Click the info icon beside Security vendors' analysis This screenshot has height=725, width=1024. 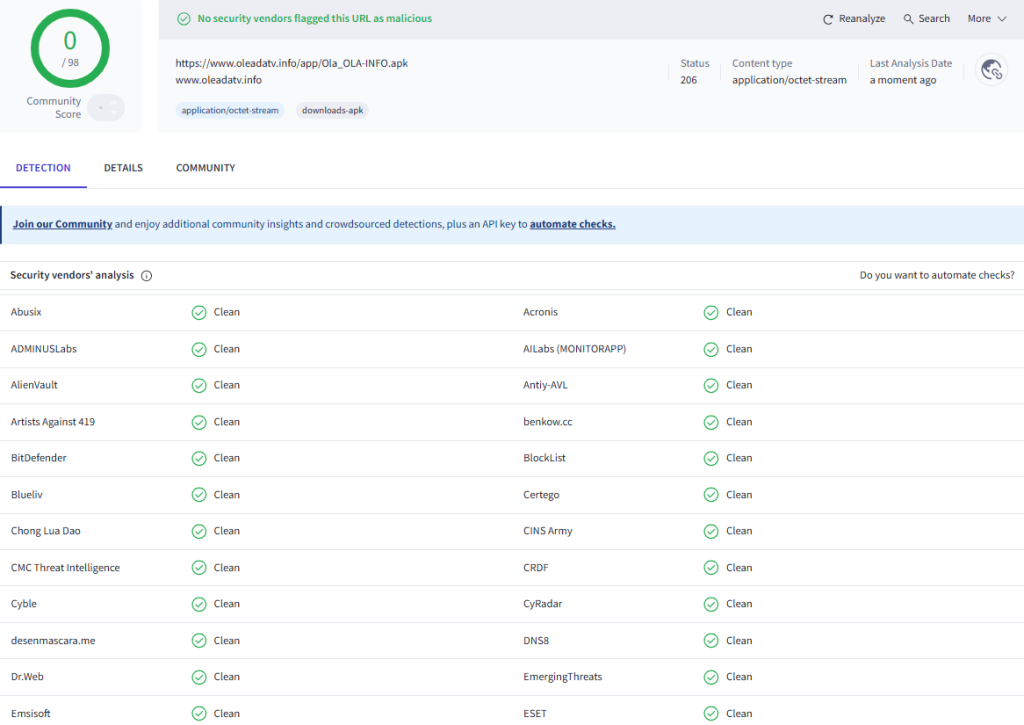pos(146,275)
